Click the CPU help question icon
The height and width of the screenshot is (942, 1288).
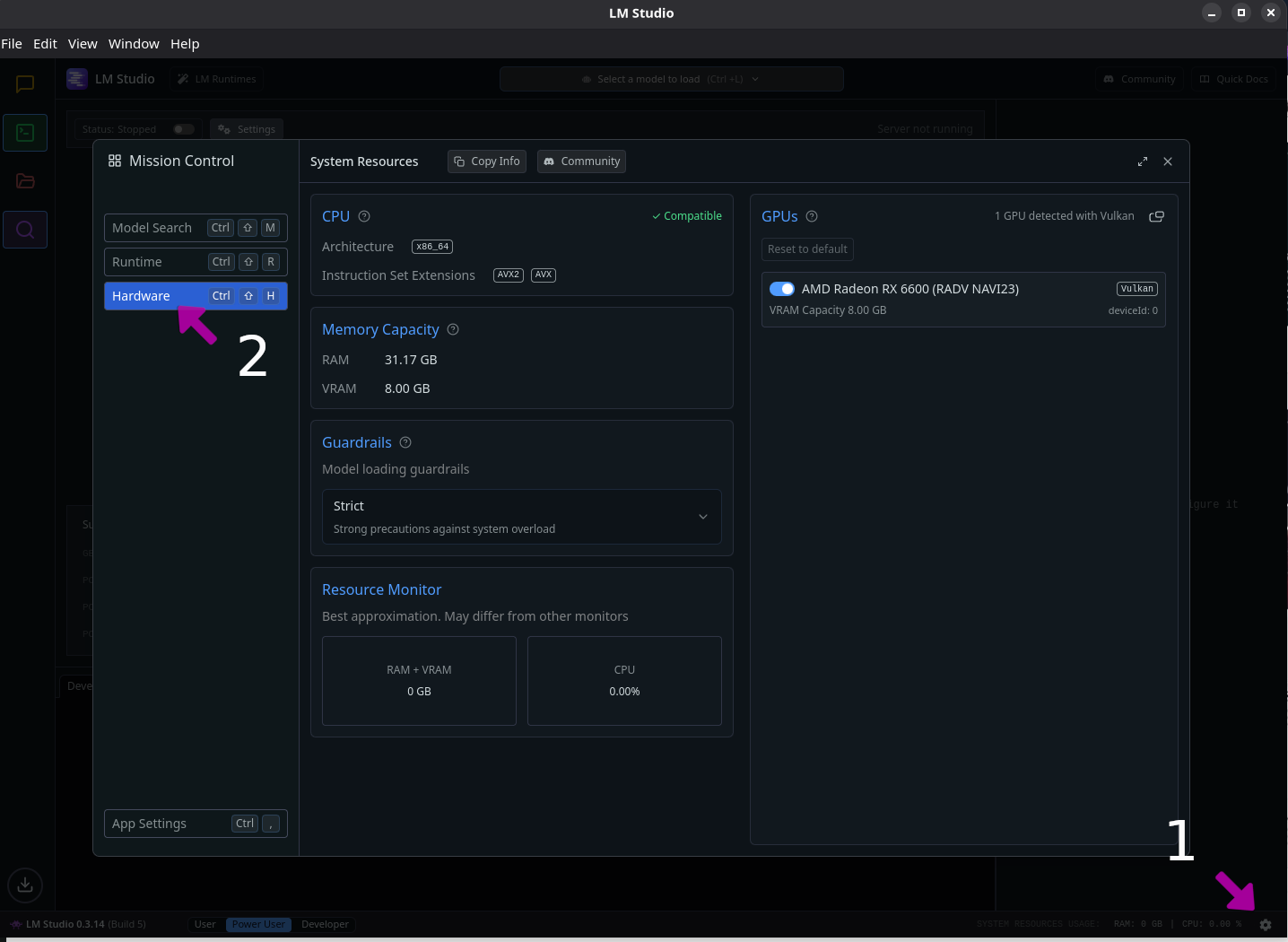coord(364,216)
